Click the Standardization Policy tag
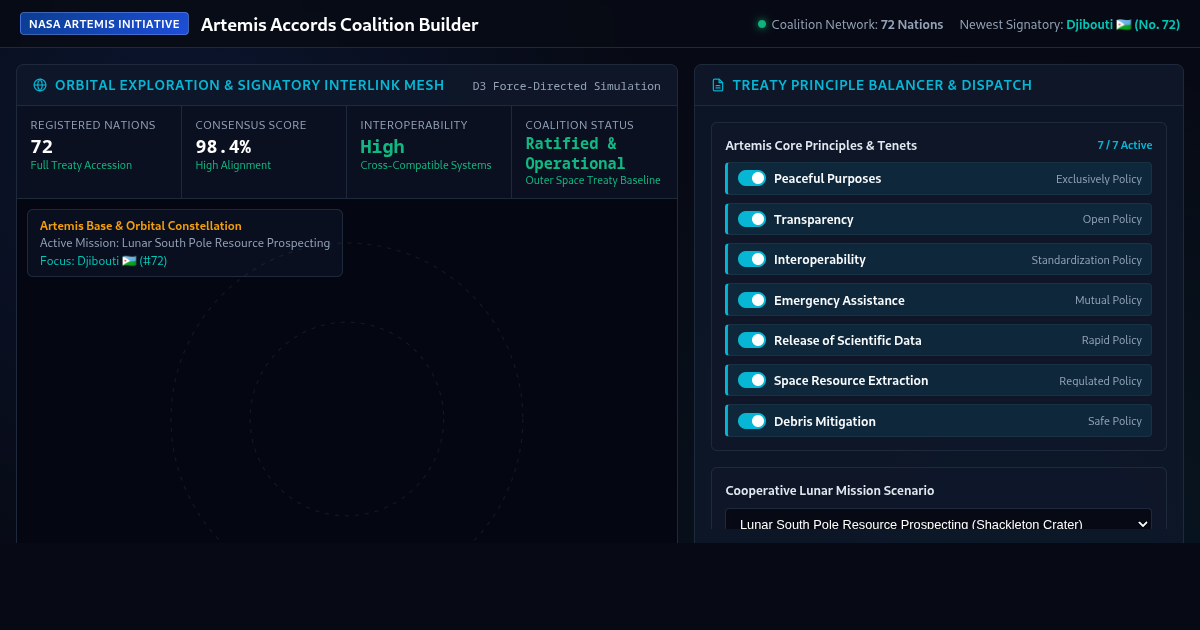 coord(1086,260)
